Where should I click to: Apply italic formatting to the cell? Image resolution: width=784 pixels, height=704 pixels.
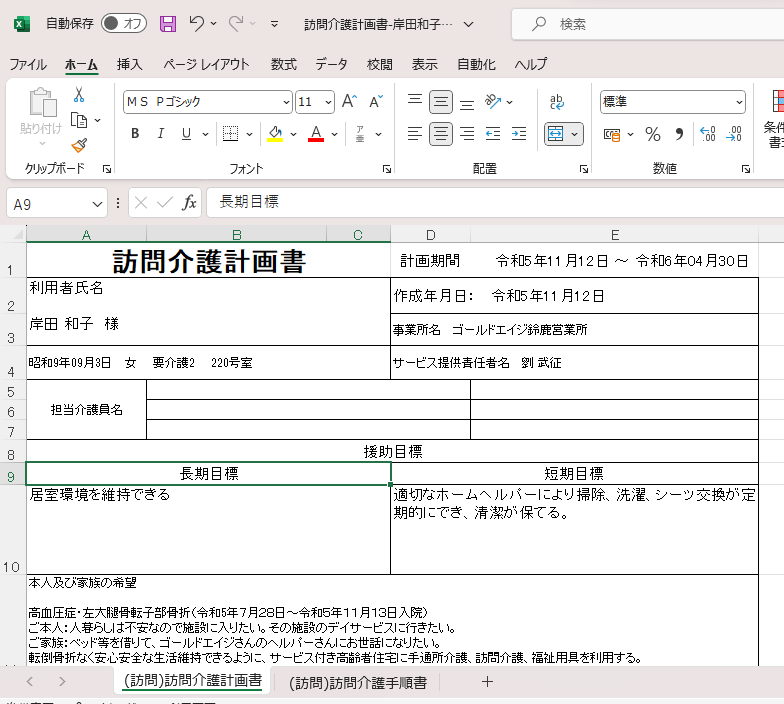pos(160,134)
